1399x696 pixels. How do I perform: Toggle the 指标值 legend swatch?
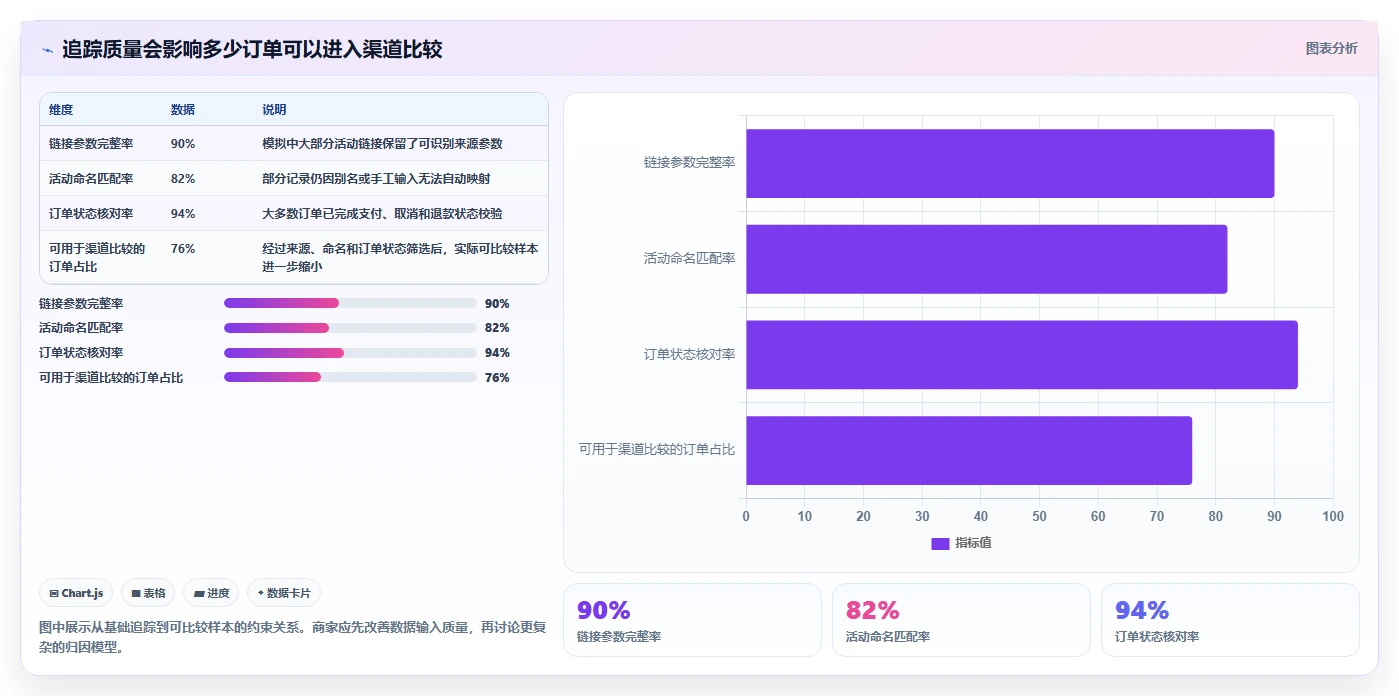click(x=940, y=543)
